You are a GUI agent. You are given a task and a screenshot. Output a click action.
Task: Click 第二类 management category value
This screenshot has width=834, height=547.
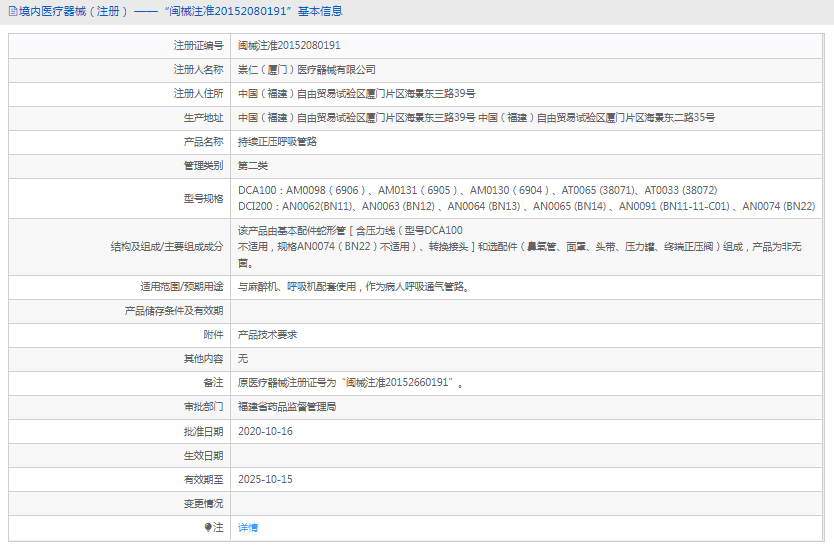253,165
